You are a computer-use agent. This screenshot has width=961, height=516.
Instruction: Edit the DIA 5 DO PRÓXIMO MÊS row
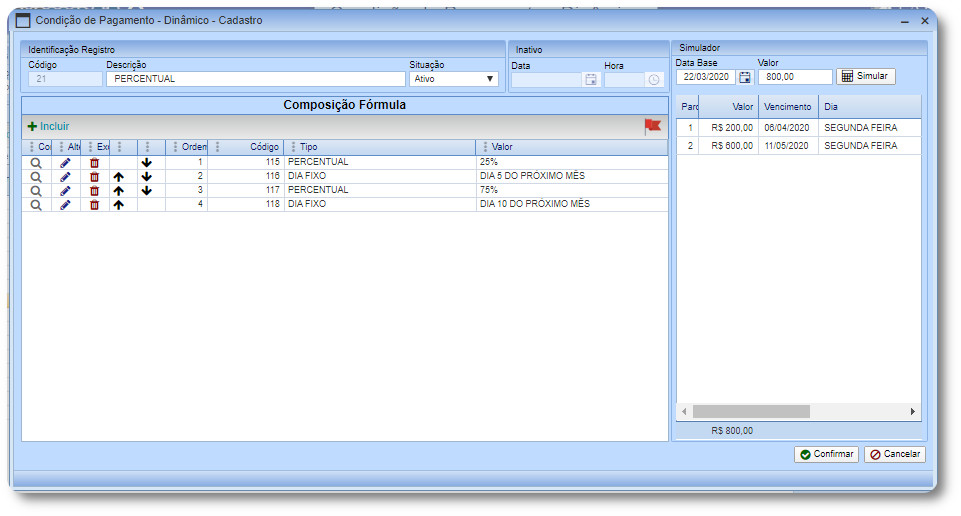(x=65, y=176)
